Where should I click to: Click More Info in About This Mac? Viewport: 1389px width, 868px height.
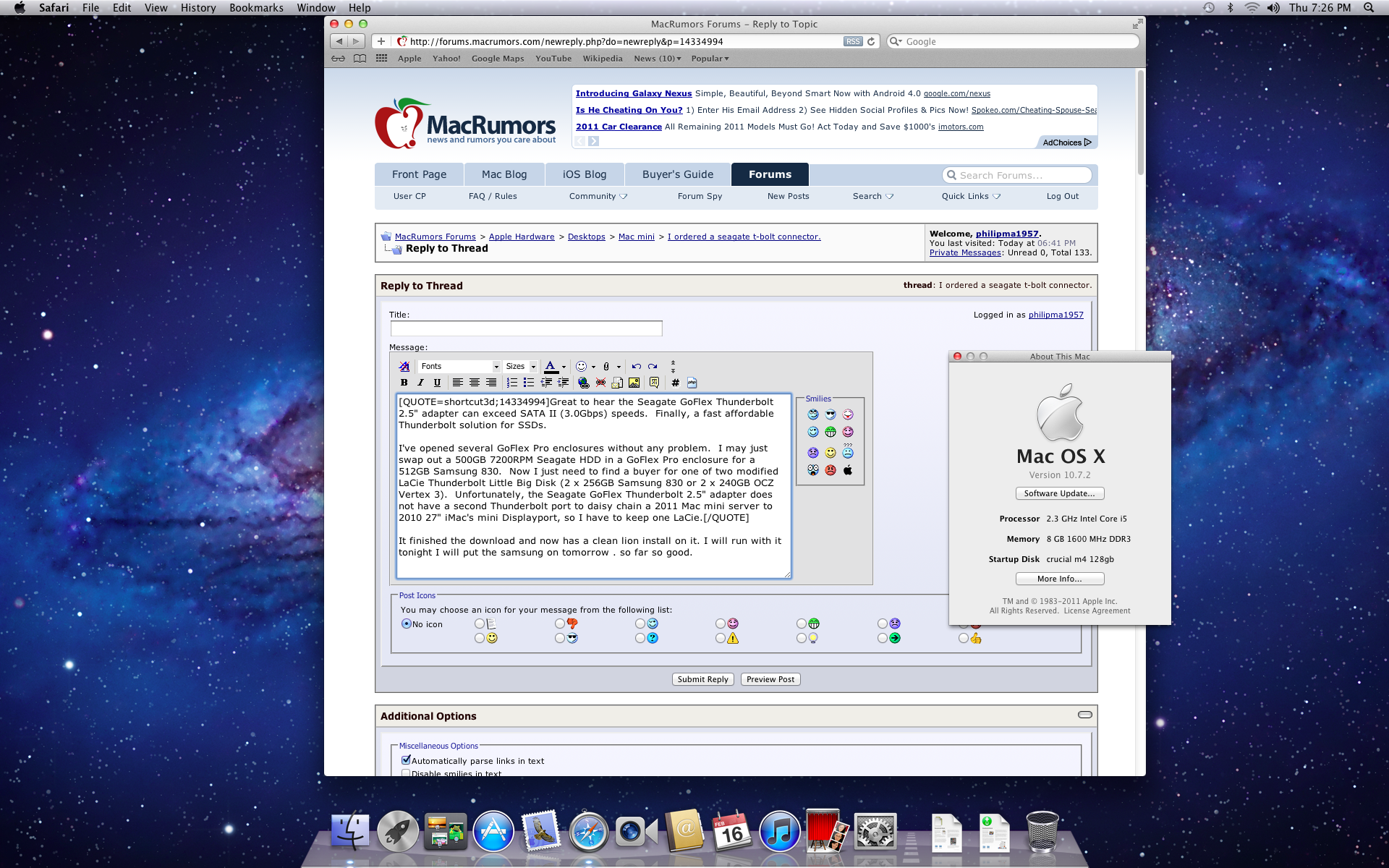point(1059,579)
